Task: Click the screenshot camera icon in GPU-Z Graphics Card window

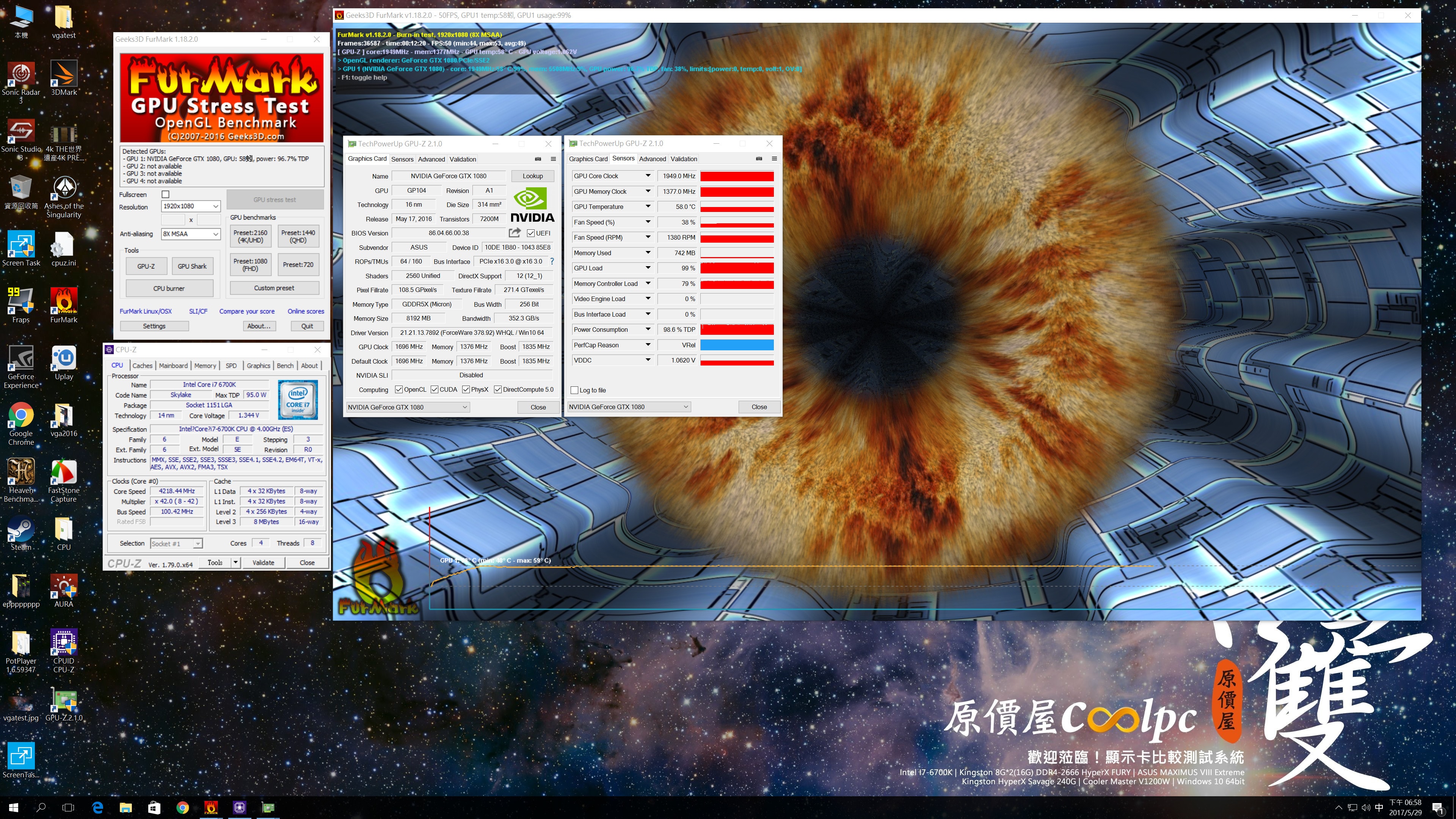Action: 538,159
